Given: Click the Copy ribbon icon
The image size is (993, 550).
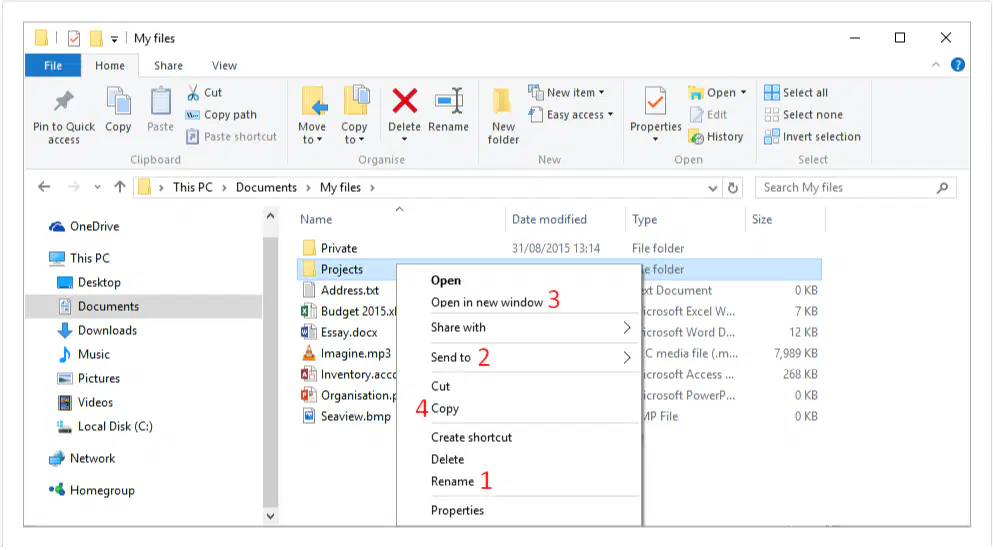Looking at the screenshot, I should click(x=118, y=101).
